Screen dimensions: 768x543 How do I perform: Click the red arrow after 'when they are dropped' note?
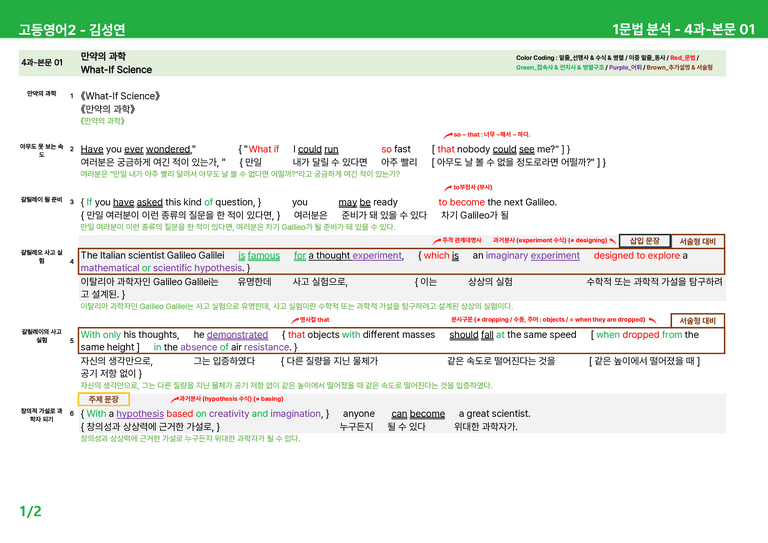pyautogui.click(x=652, y=320)
